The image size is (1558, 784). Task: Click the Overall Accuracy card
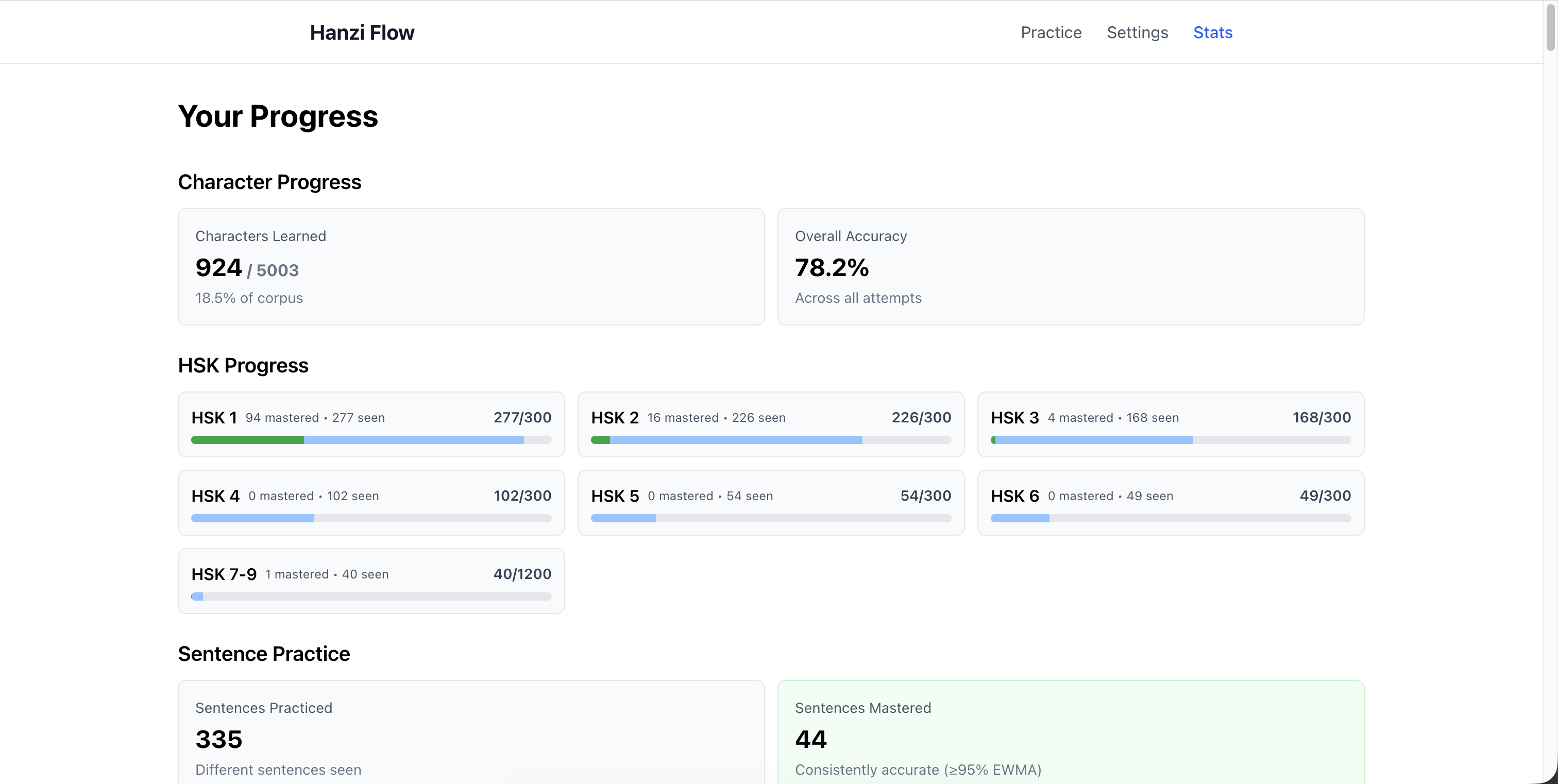click(x=1070, y=267)
